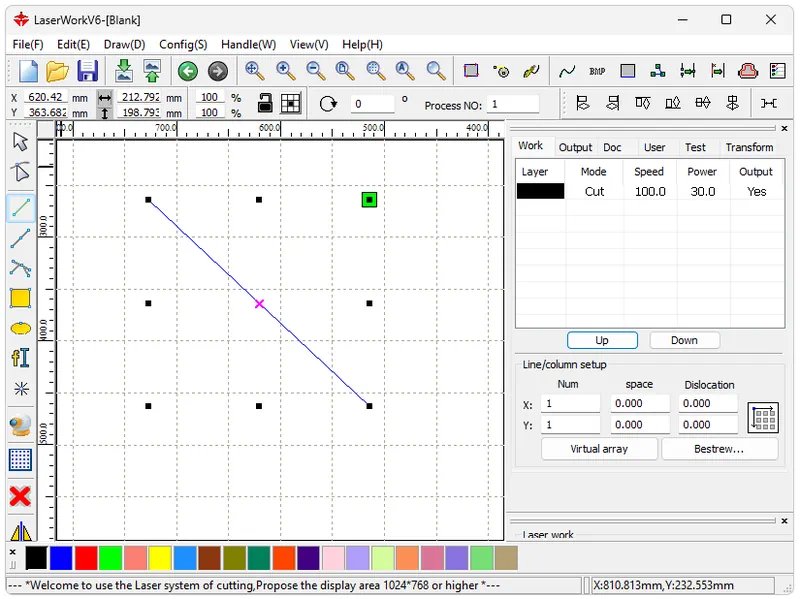The height and width of the screenshot is (599, 800).
Task: Click the Y space field in Line/column setup
Action: [x=640, y=425]
